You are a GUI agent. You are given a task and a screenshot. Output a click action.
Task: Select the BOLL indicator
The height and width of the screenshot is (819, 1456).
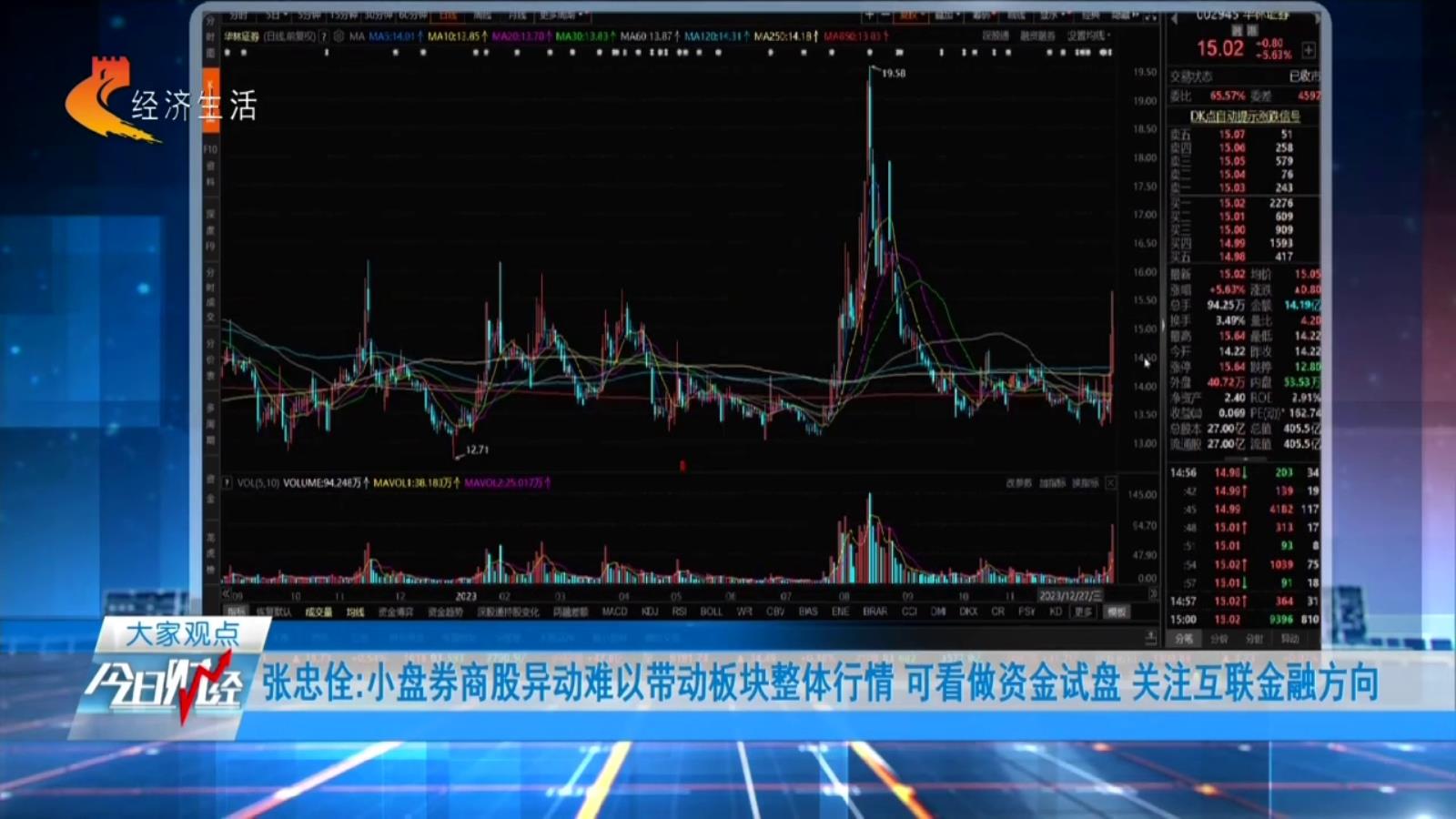point(711,612)
